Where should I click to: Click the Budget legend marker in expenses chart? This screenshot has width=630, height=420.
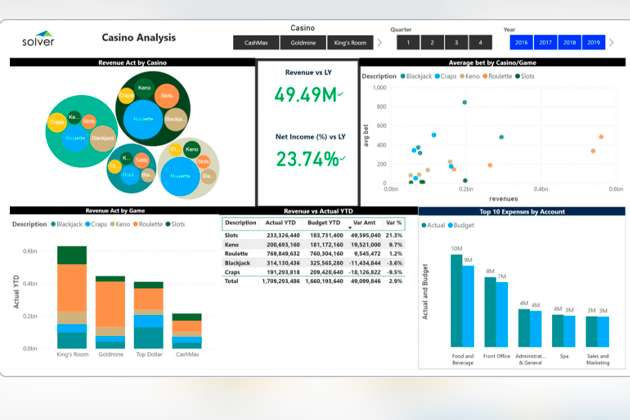click(x=451, y=226)
